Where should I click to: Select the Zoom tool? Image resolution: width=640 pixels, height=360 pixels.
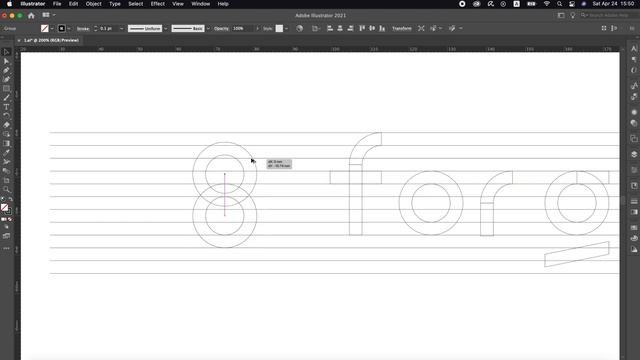coord(6,189)
